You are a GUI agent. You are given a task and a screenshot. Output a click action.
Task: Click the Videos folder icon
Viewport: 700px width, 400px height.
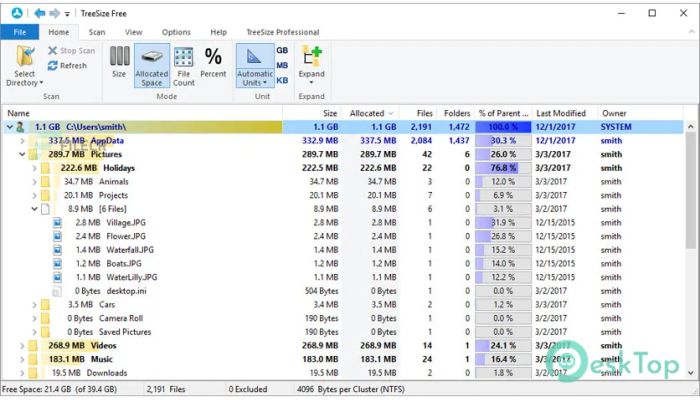point(33,346)
